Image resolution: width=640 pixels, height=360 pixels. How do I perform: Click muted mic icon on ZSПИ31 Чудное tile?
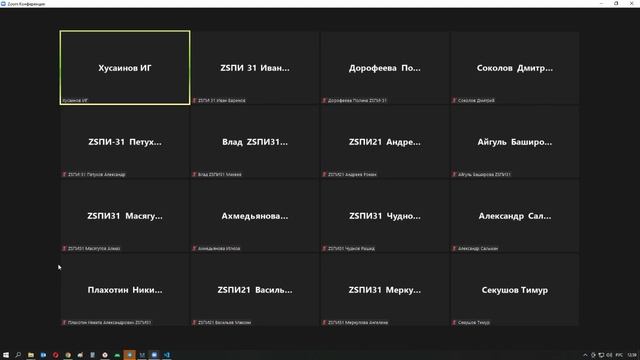click(x=324, y=248)
